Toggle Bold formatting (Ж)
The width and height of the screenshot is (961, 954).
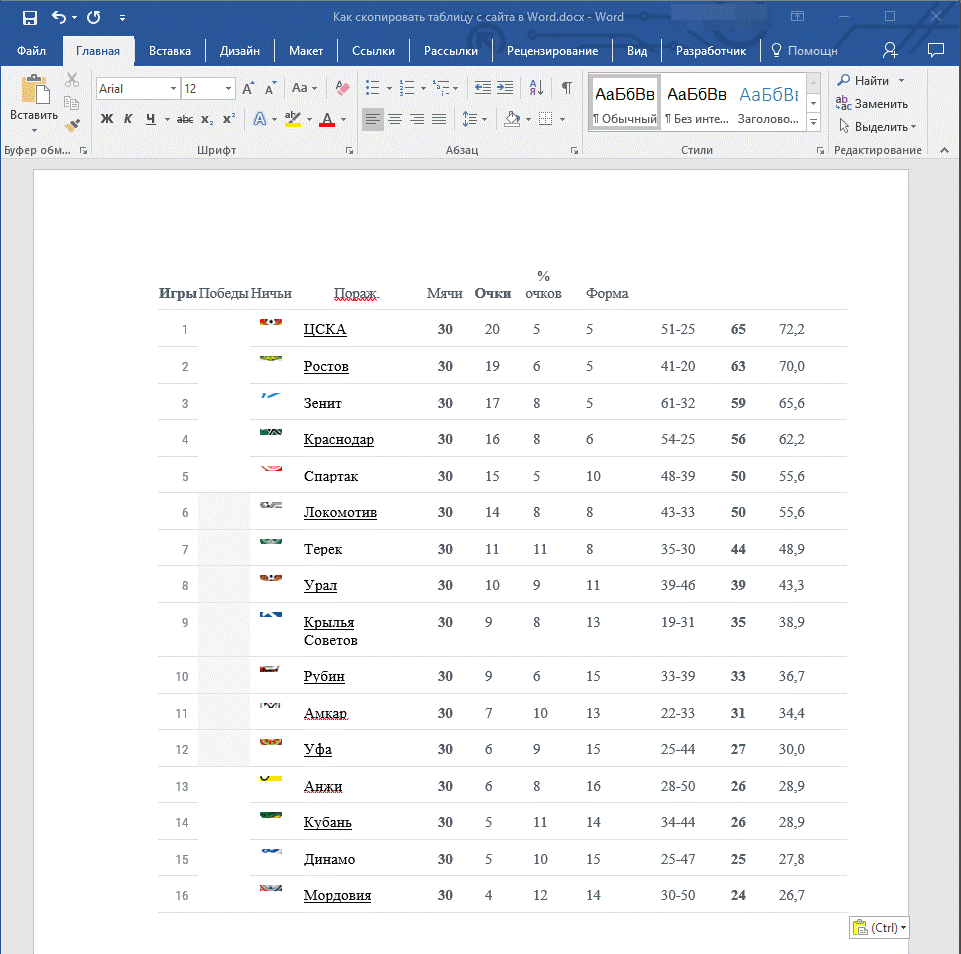click(107, 119)
